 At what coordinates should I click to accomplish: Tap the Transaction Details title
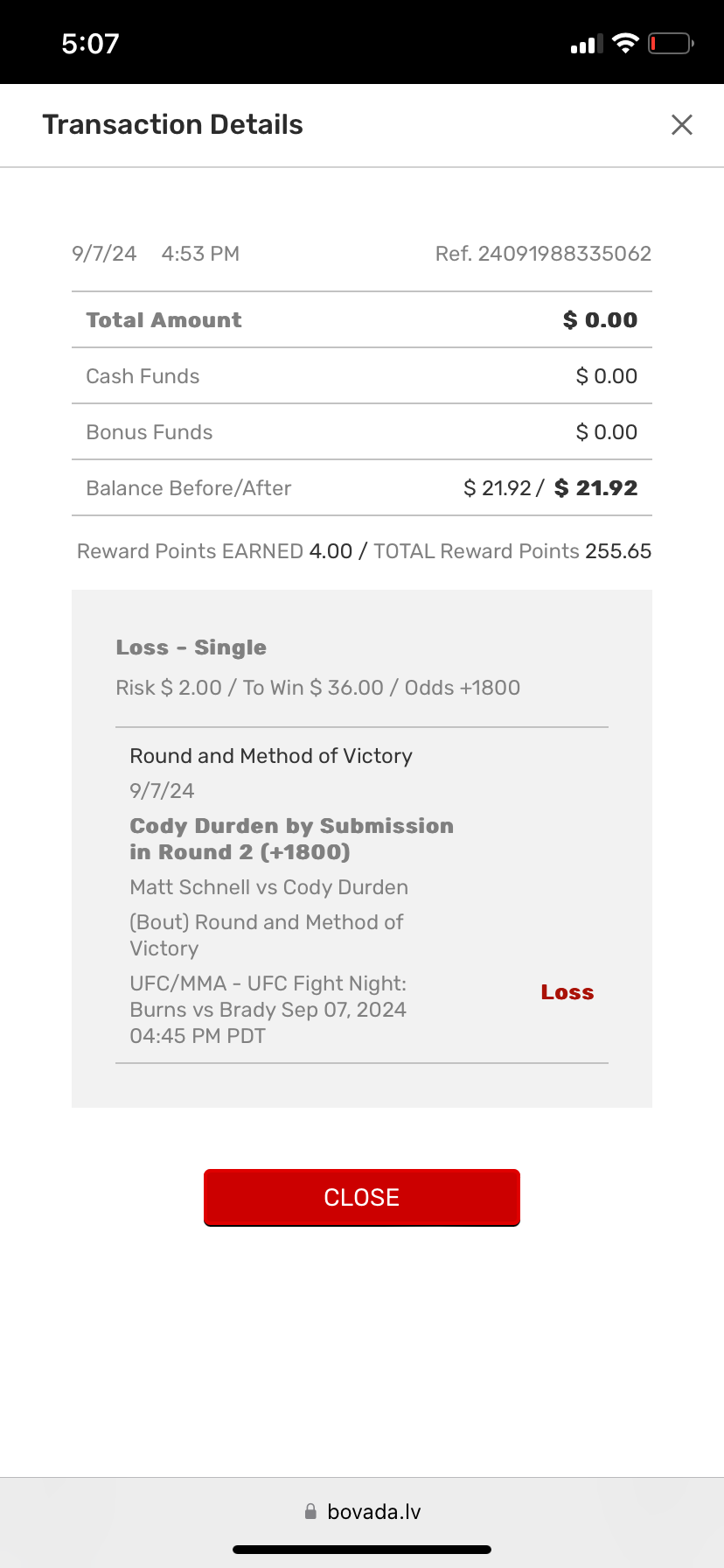[172, 125]
